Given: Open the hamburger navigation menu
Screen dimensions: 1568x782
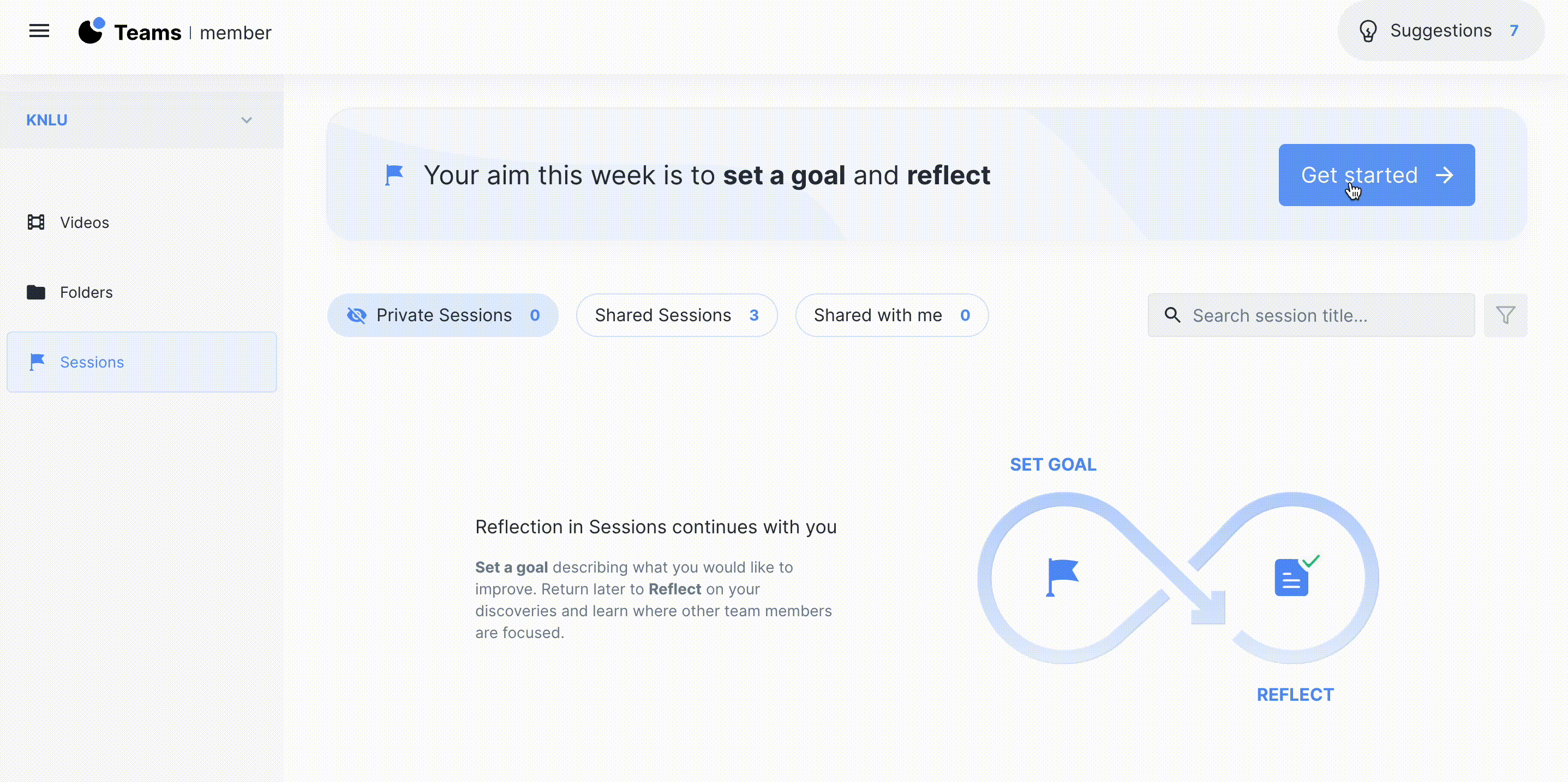Looking at the screenshot, I should click(39, 31).
